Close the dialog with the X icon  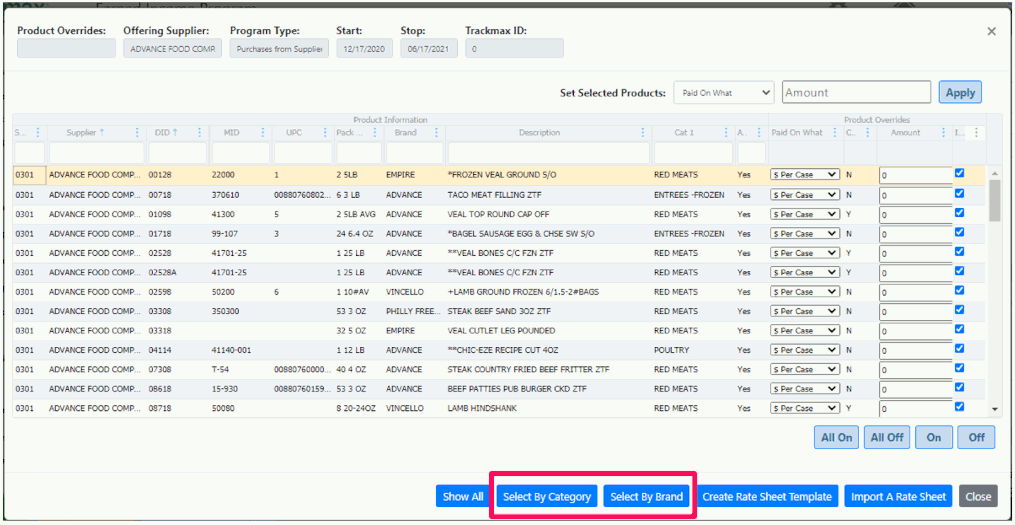(x=991, y=32)
